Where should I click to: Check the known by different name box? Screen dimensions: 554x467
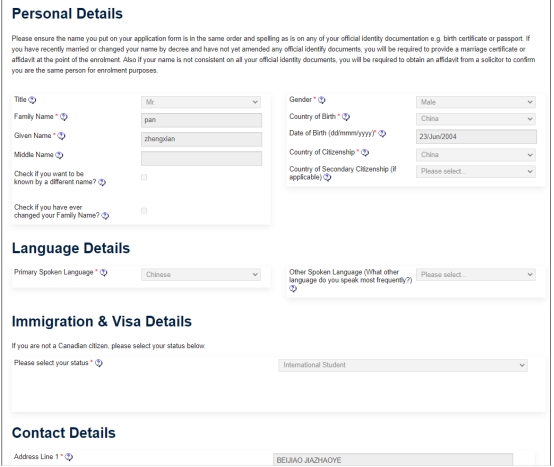click(x=144, y=177)
